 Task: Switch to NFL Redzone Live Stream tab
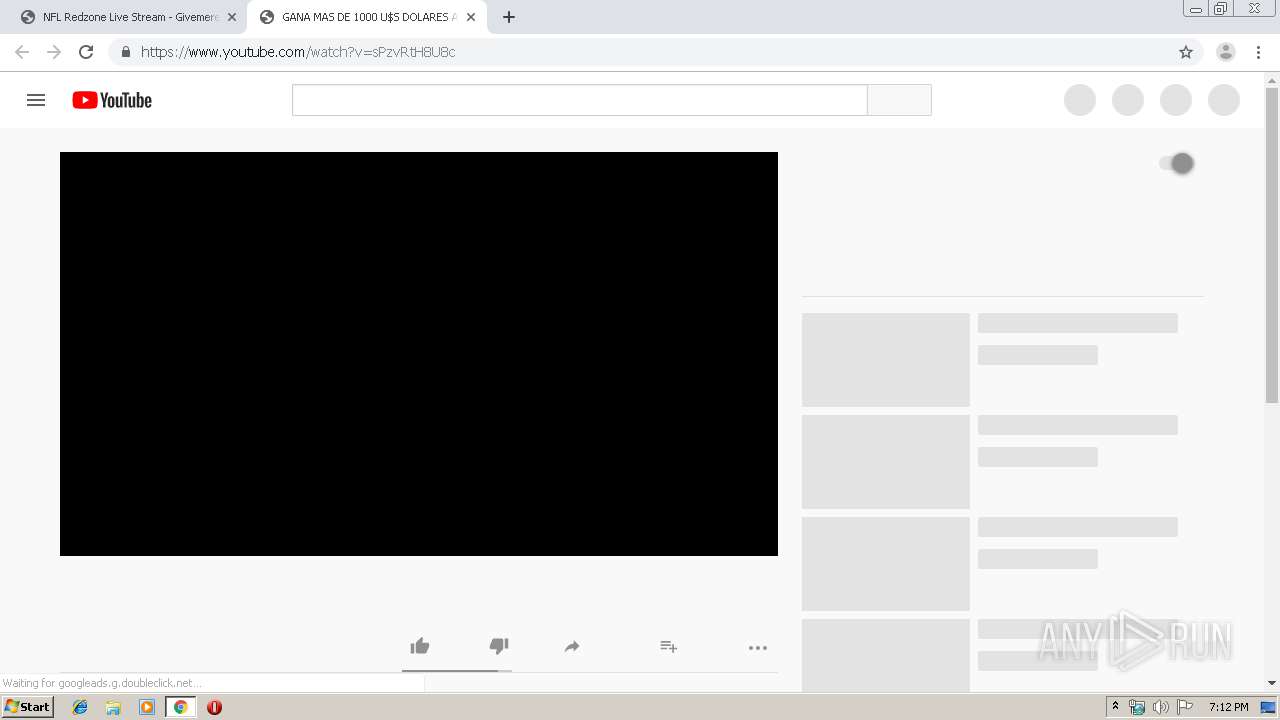[x=130, y=17]
